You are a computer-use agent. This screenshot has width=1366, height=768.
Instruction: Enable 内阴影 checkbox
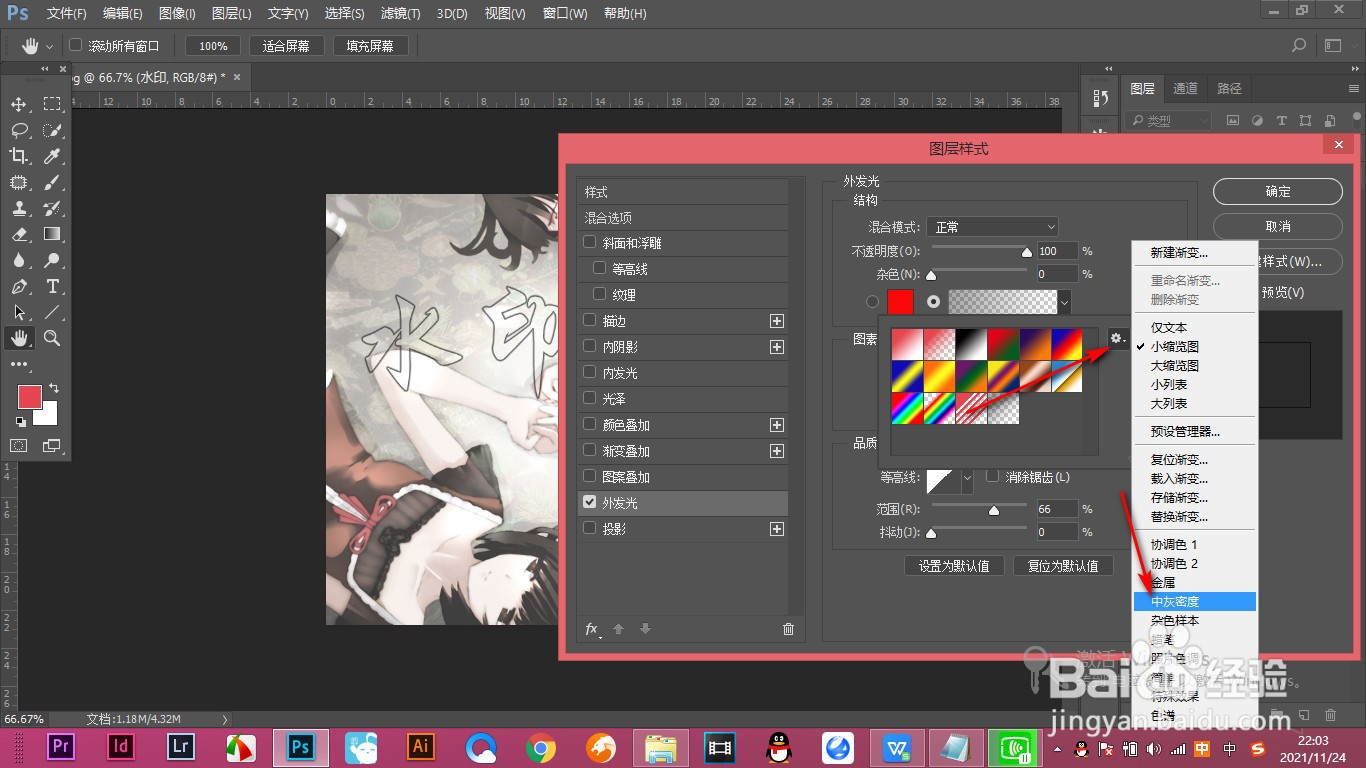[590, 347]
